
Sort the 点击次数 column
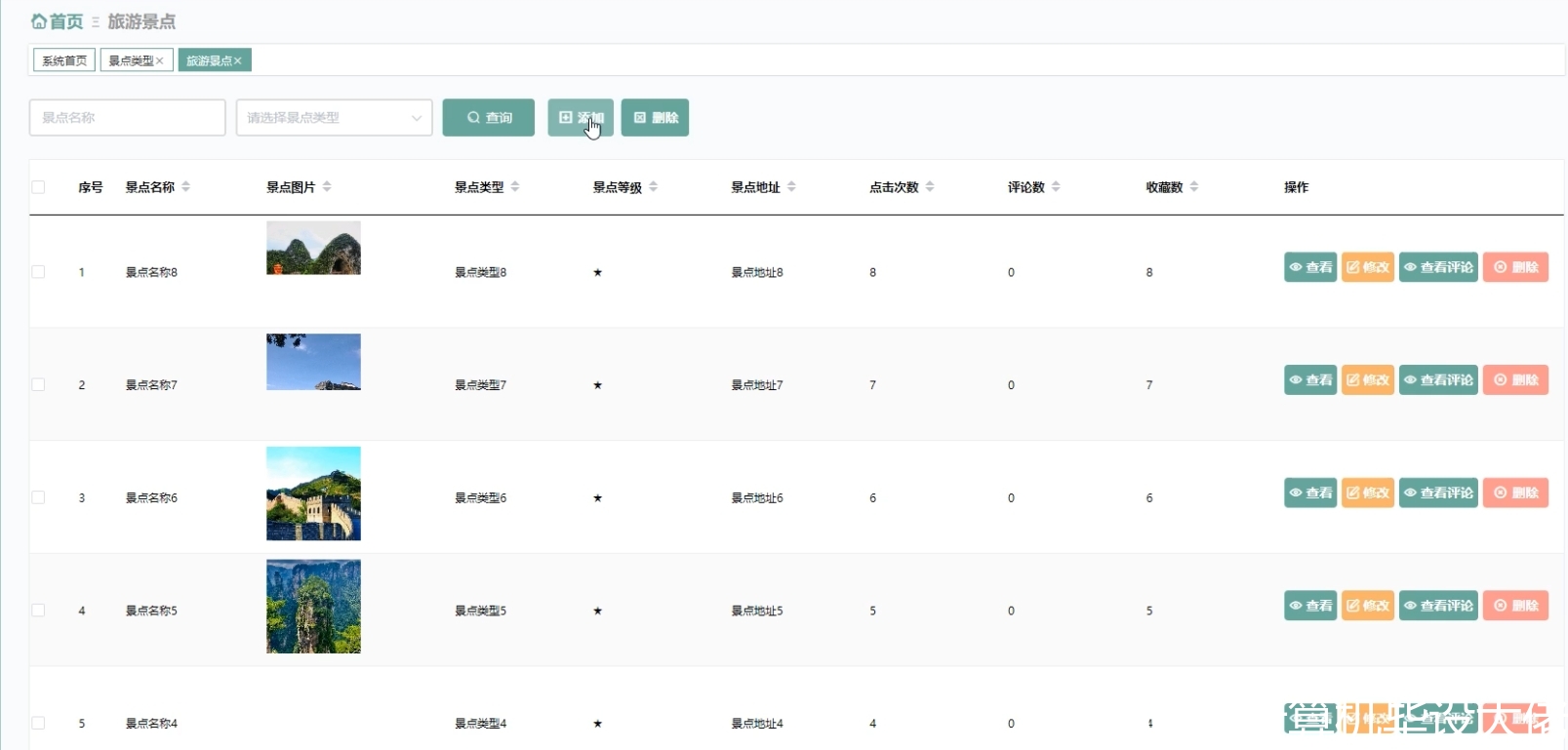click(x=930, y=186)
